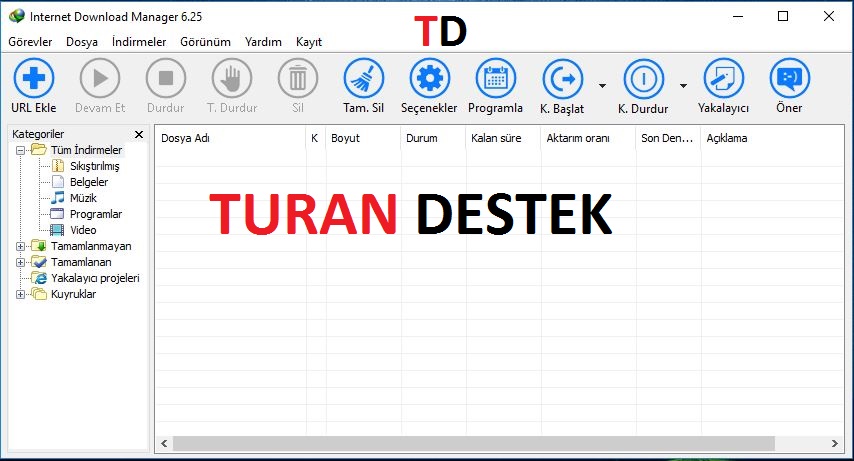Click the Tam. Sil broom icon

[364, 78]
